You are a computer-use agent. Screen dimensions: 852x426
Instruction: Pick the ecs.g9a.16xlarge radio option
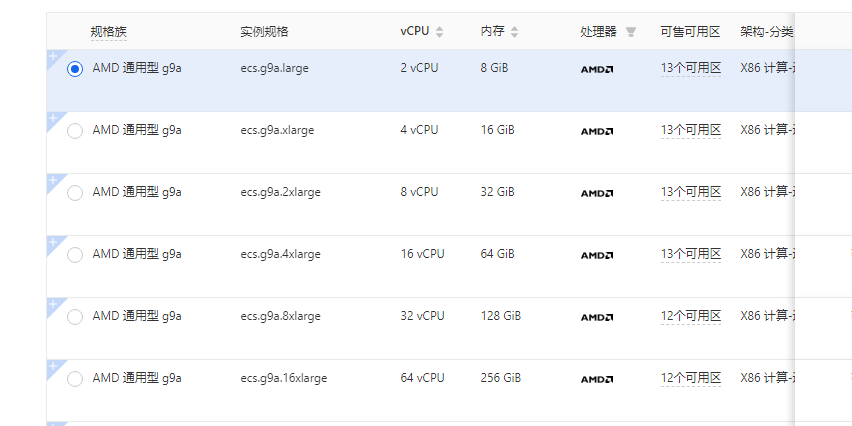[x=75, y=379]
